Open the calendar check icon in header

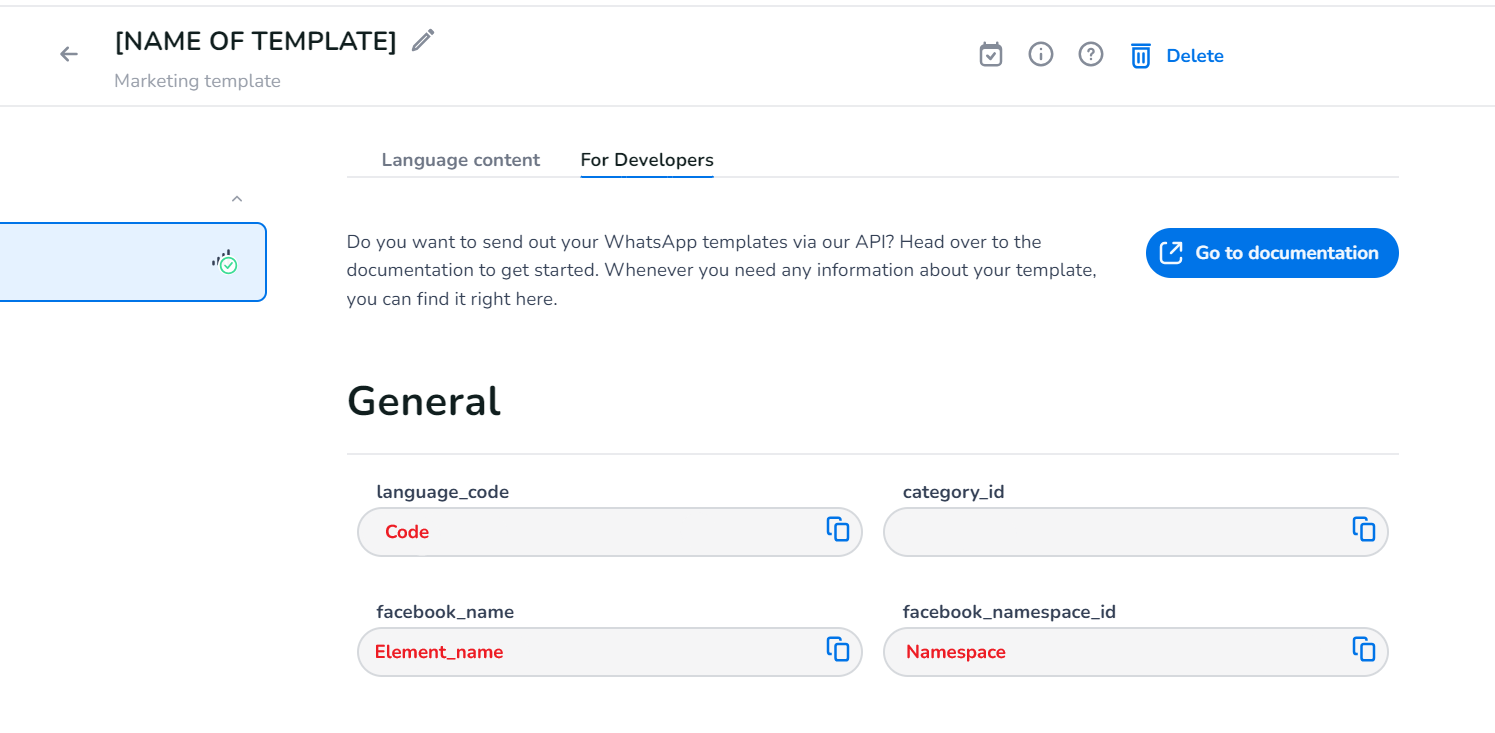point(990,55)
